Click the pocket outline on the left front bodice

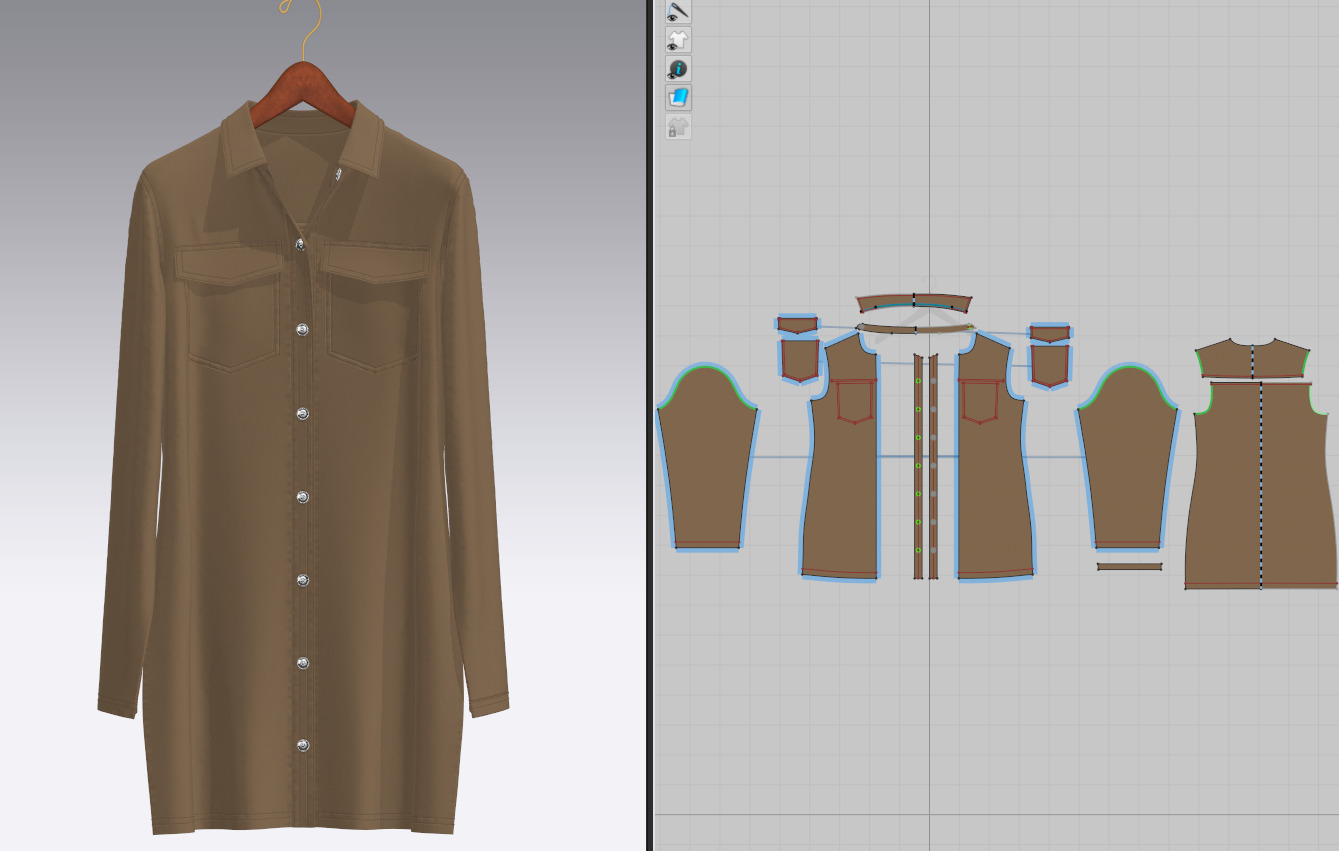855,401
